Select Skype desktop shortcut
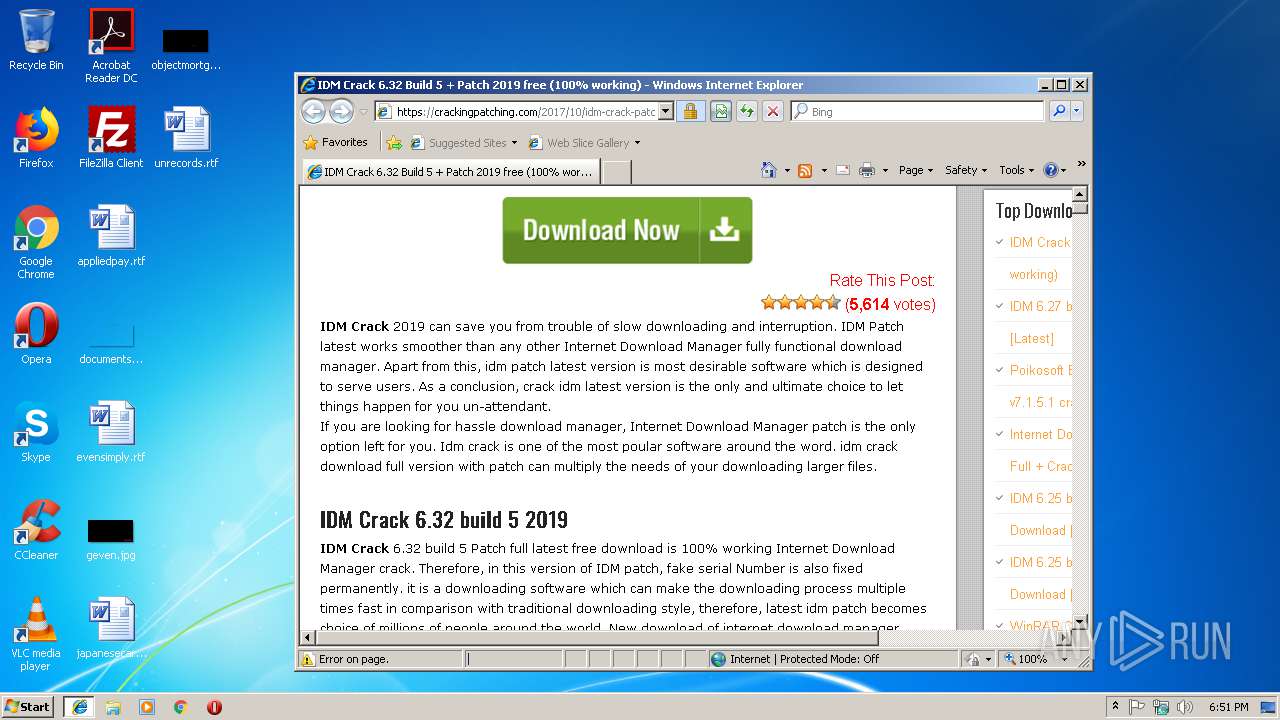The image size is (1280, 720). click(36, 432)
